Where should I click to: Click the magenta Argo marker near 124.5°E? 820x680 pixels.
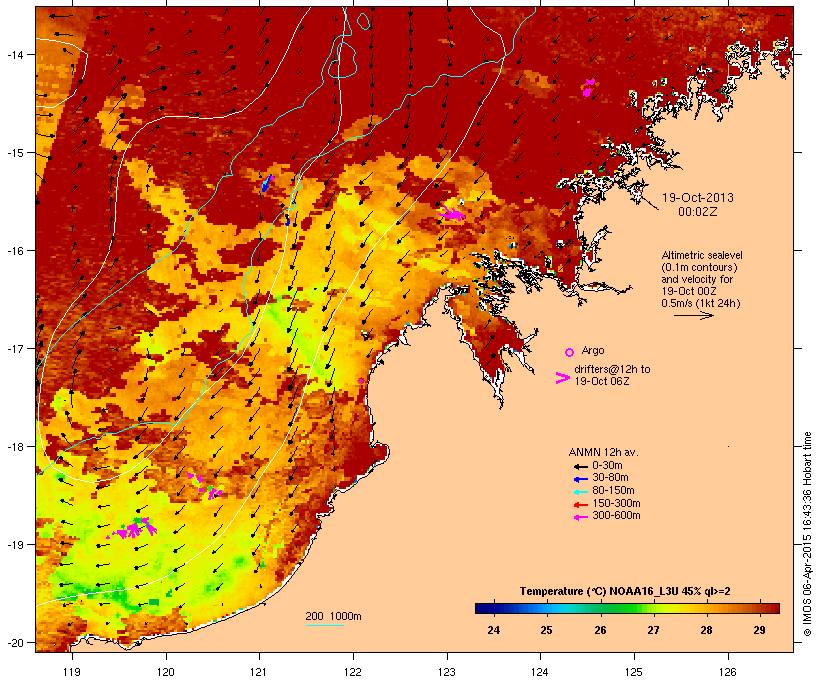click(x=588, y=88)
